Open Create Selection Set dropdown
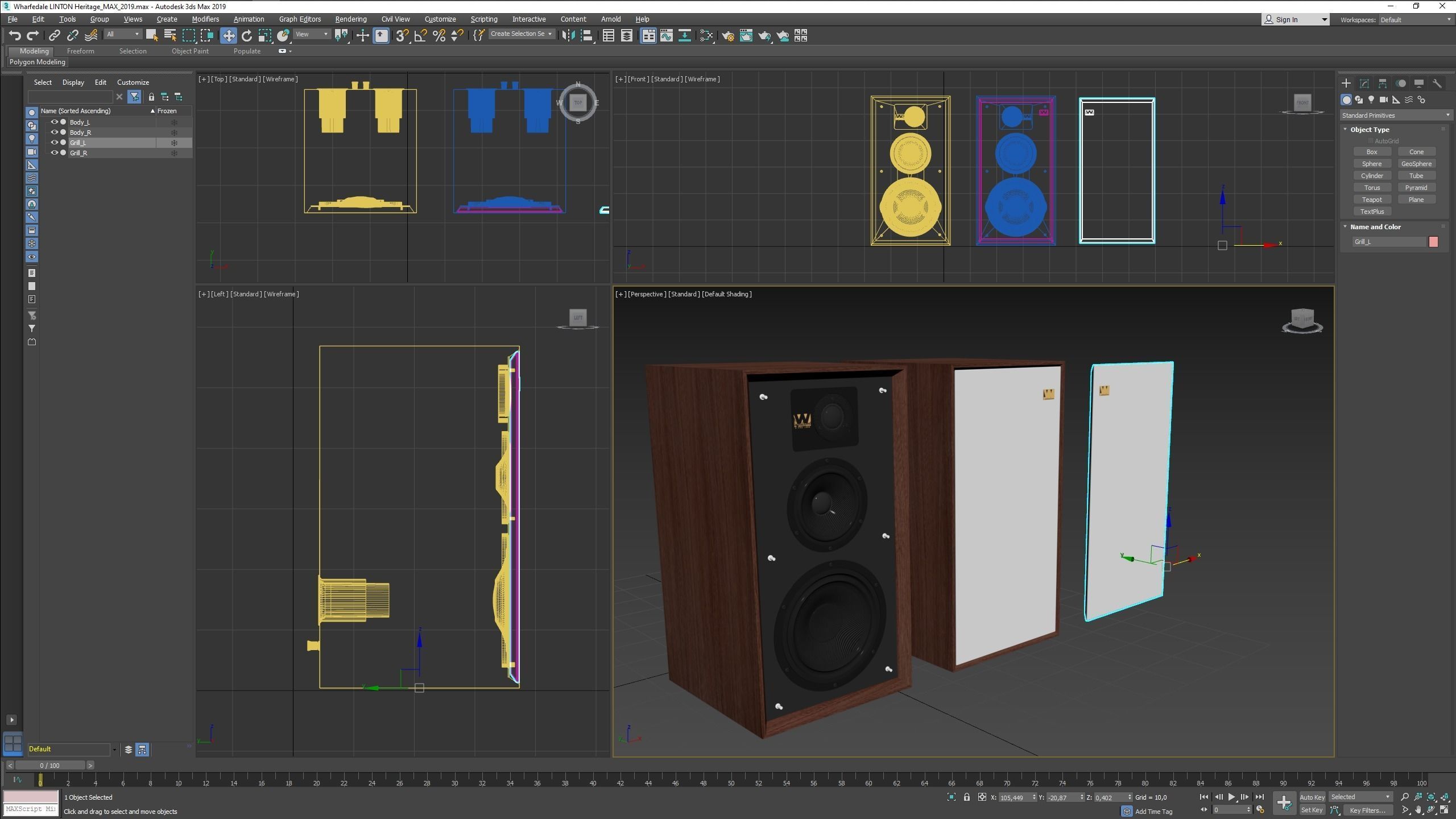1456x819 pixels. click(x=521, y=34)
